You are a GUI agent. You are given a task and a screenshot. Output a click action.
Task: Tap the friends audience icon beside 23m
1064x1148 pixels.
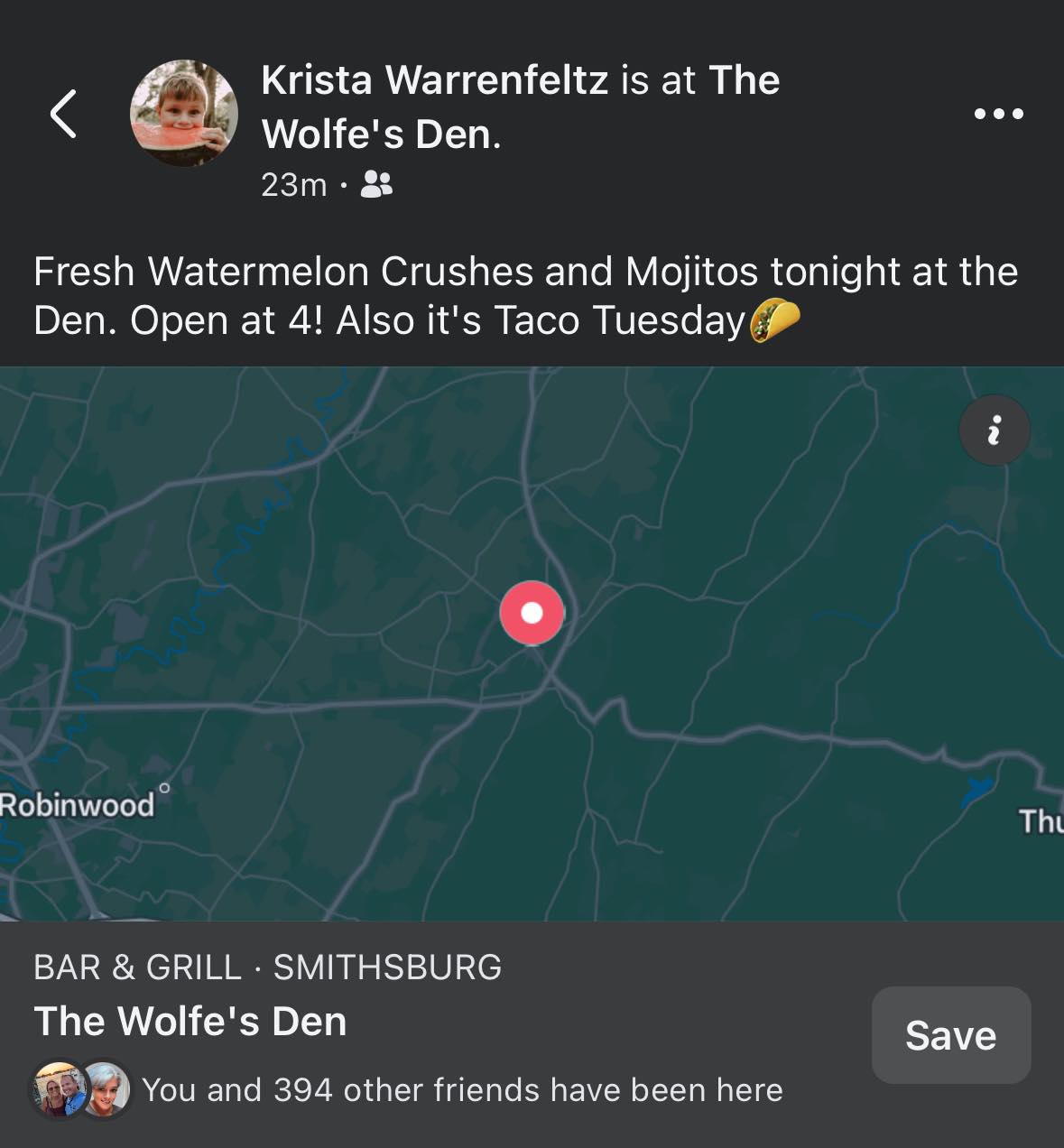point(376,185)
